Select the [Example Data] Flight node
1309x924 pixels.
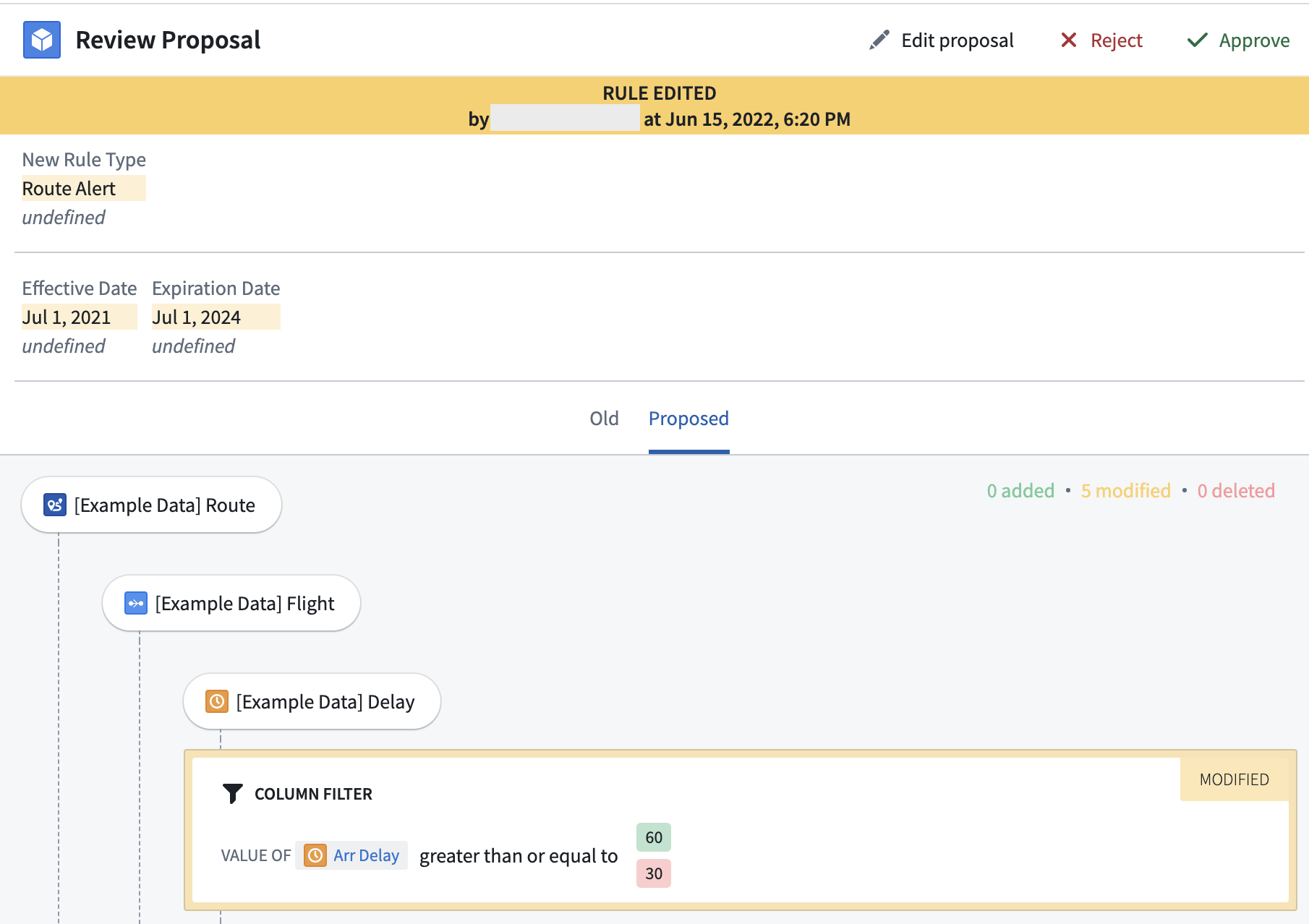coord(231,603)
